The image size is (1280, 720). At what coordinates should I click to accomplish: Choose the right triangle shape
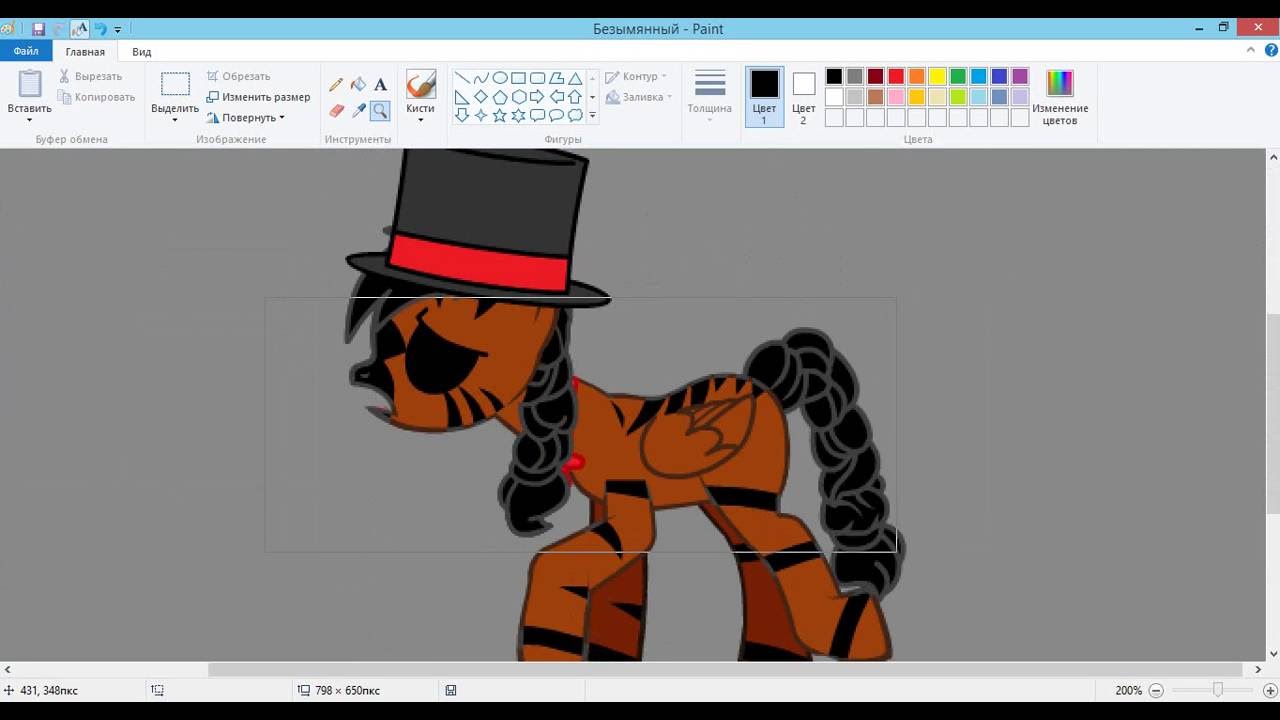[x=462, y=97]
